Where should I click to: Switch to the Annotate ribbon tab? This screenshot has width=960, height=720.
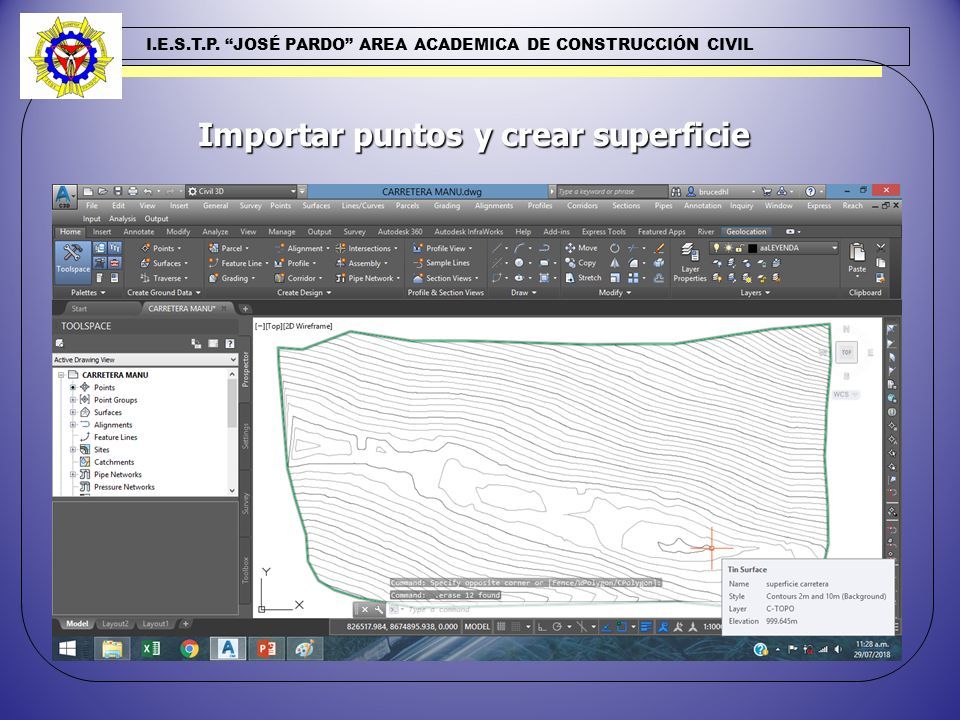[139, 231]
